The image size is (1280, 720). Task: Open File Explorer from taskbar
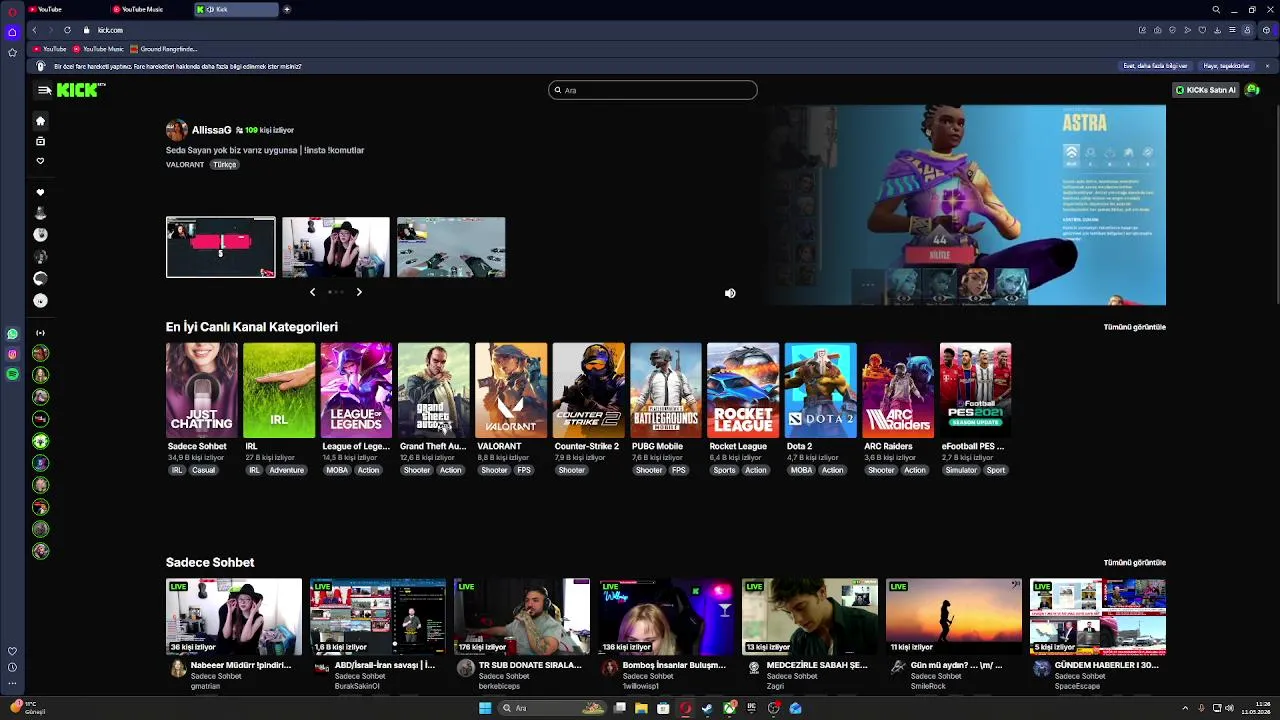pos(641,708)
